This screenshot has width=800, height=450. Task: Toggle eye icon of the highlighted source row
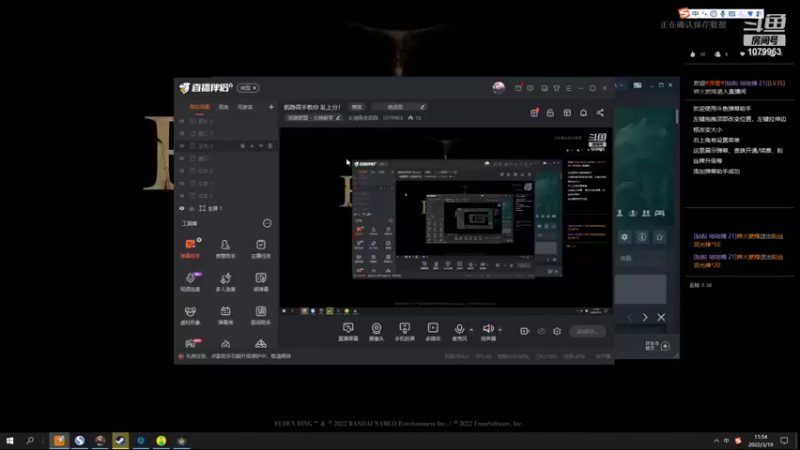point(182,146)
